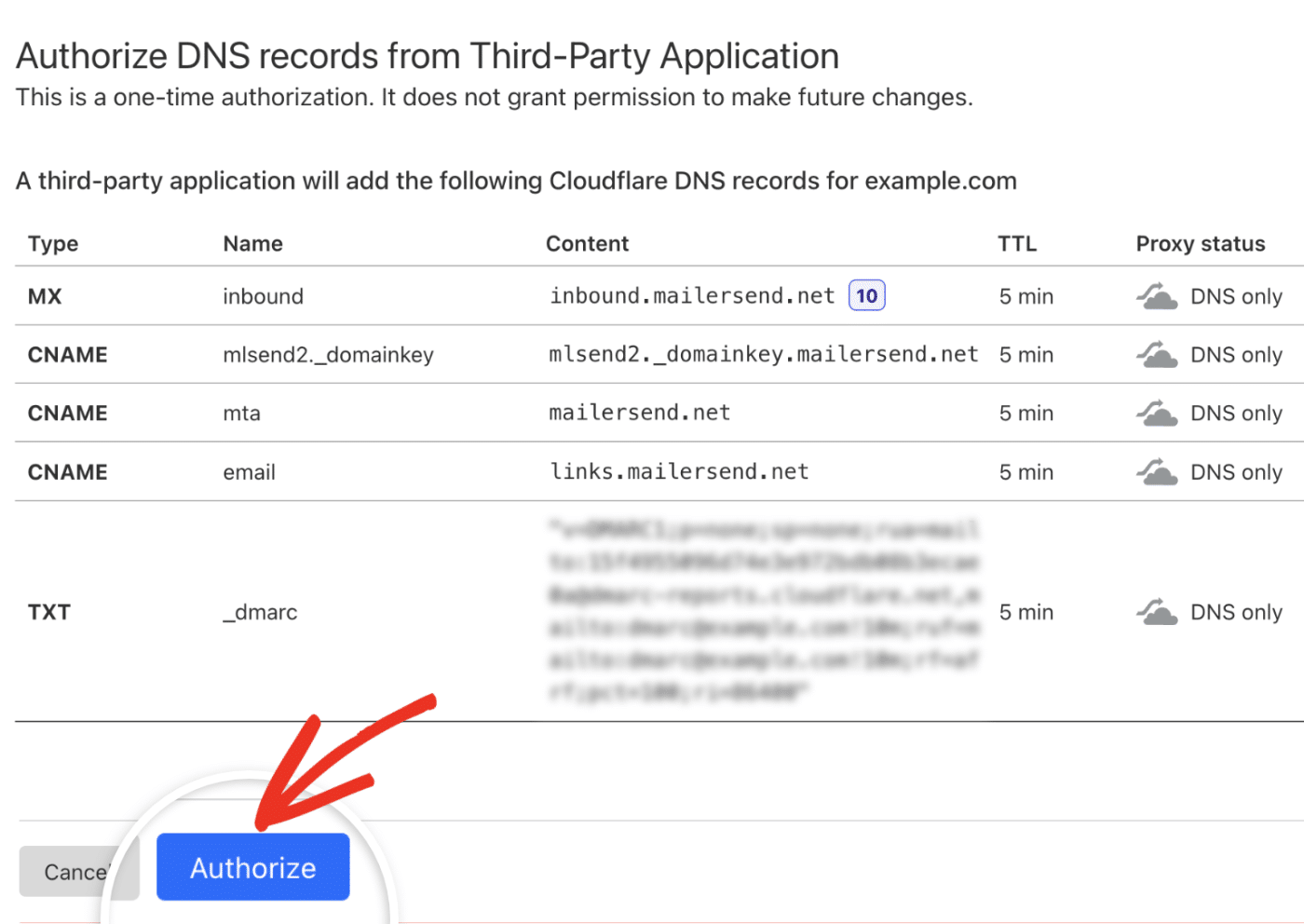
Task: Select the name cell 'mta'
Action: 241,414
